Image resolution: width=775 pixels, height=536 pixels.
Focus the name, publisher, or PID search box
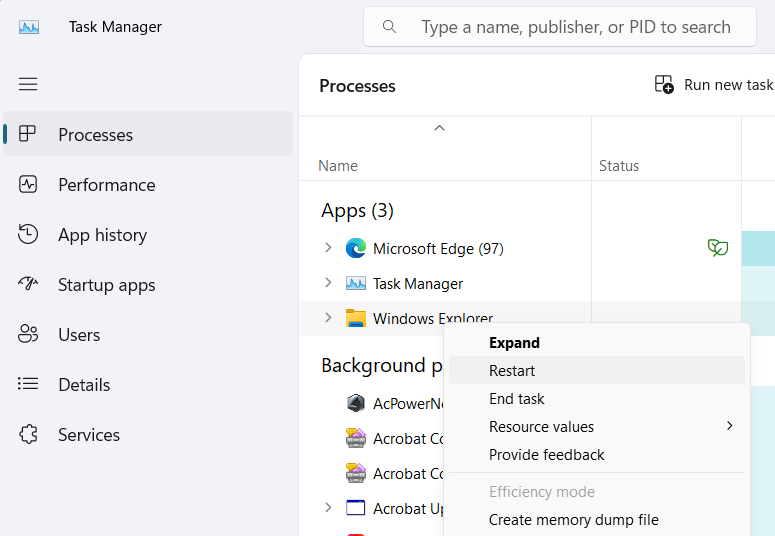(560, 27)
